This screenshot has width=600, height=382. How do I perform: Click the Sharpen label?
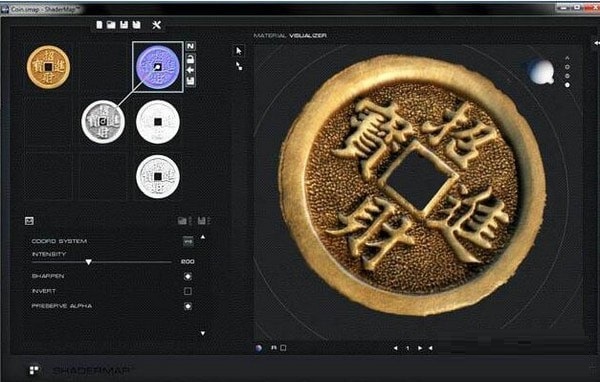47,276
